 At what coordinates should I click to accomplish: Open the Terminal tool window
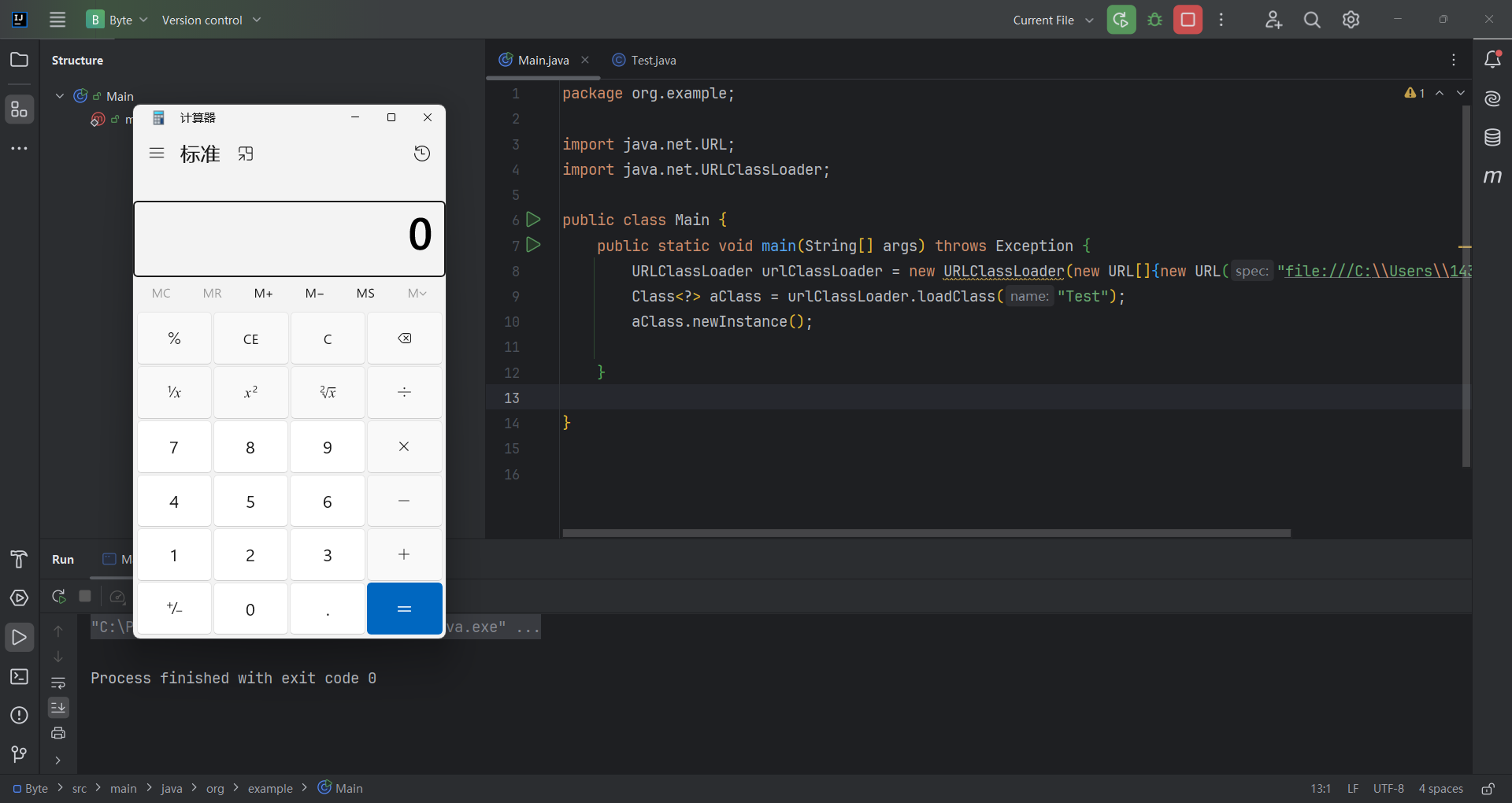[x=19, y=677]
